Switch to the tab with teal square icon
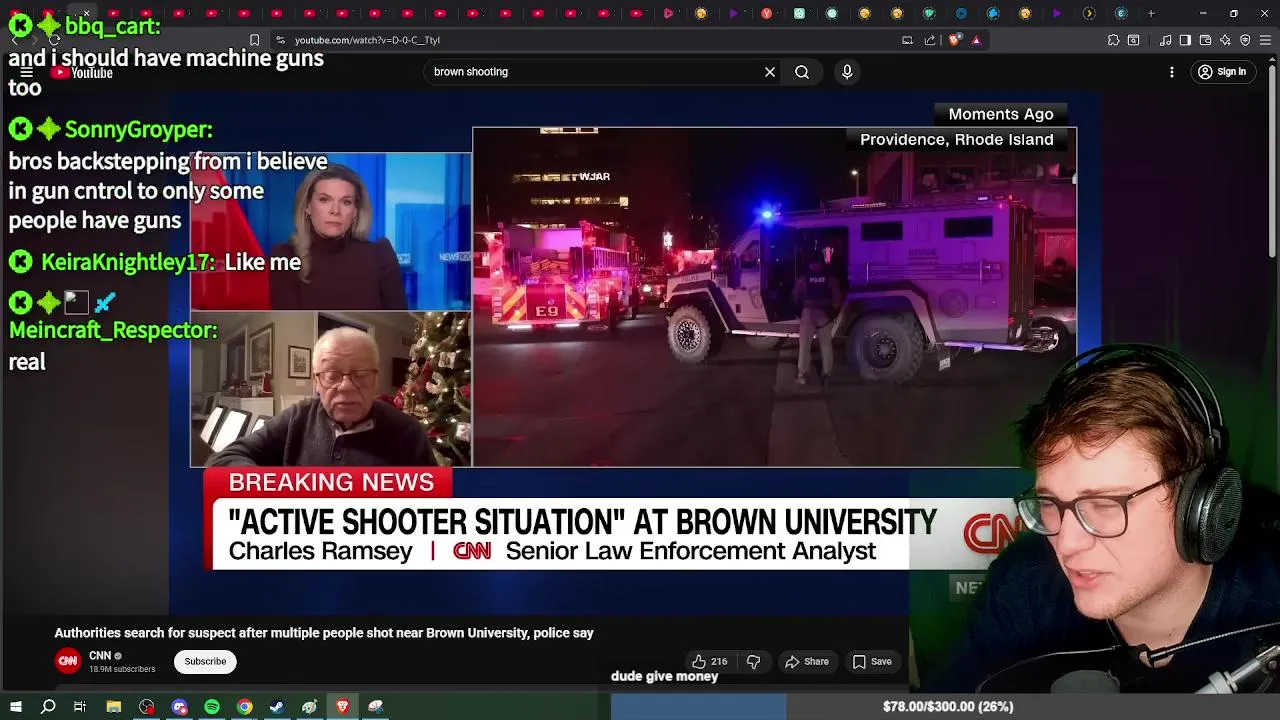Viewport: 1280px width, 720px height. 799,13
